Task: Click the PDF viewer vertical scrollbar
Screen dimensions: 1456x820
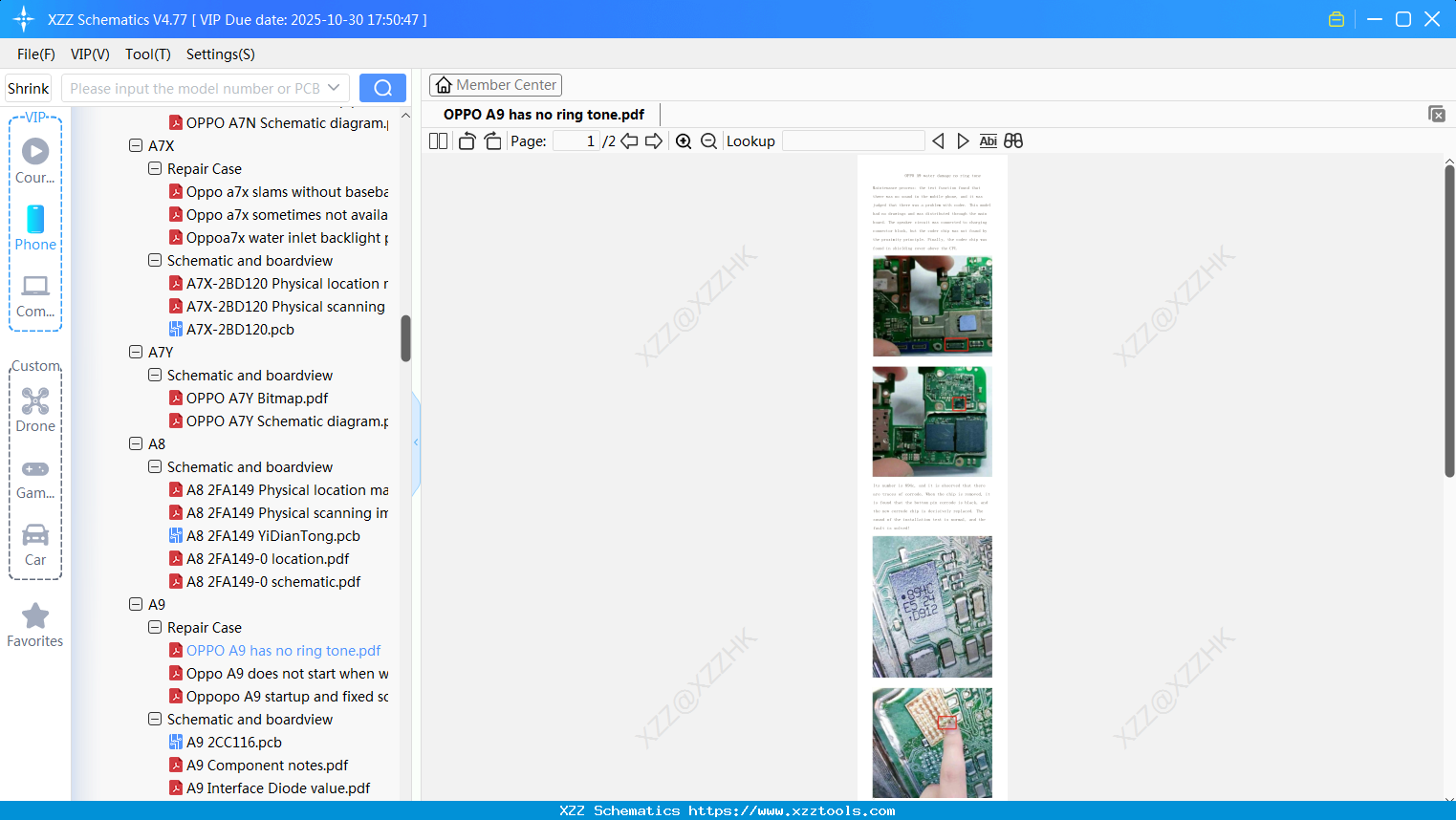Action: click(x=1449, y=320)
